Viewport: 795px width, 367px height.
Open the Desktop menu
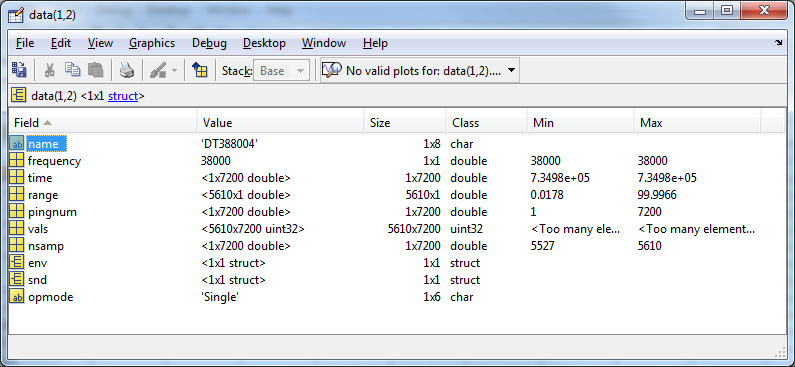tap(264, 43)
